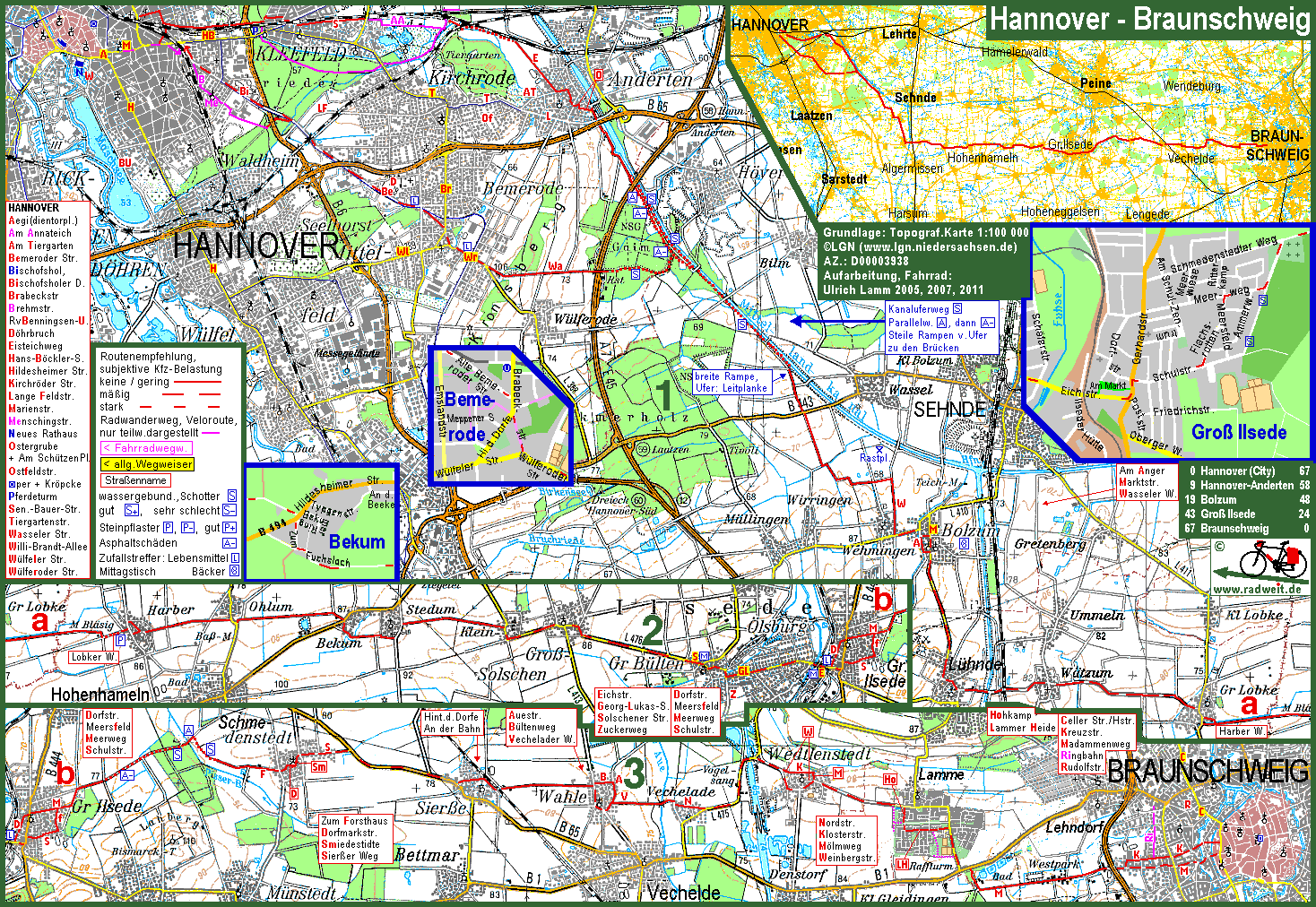Click the bakery symbol beside Bäcker
The height and width of the screenshot is (907, 1316).
[x=235, y=571]
